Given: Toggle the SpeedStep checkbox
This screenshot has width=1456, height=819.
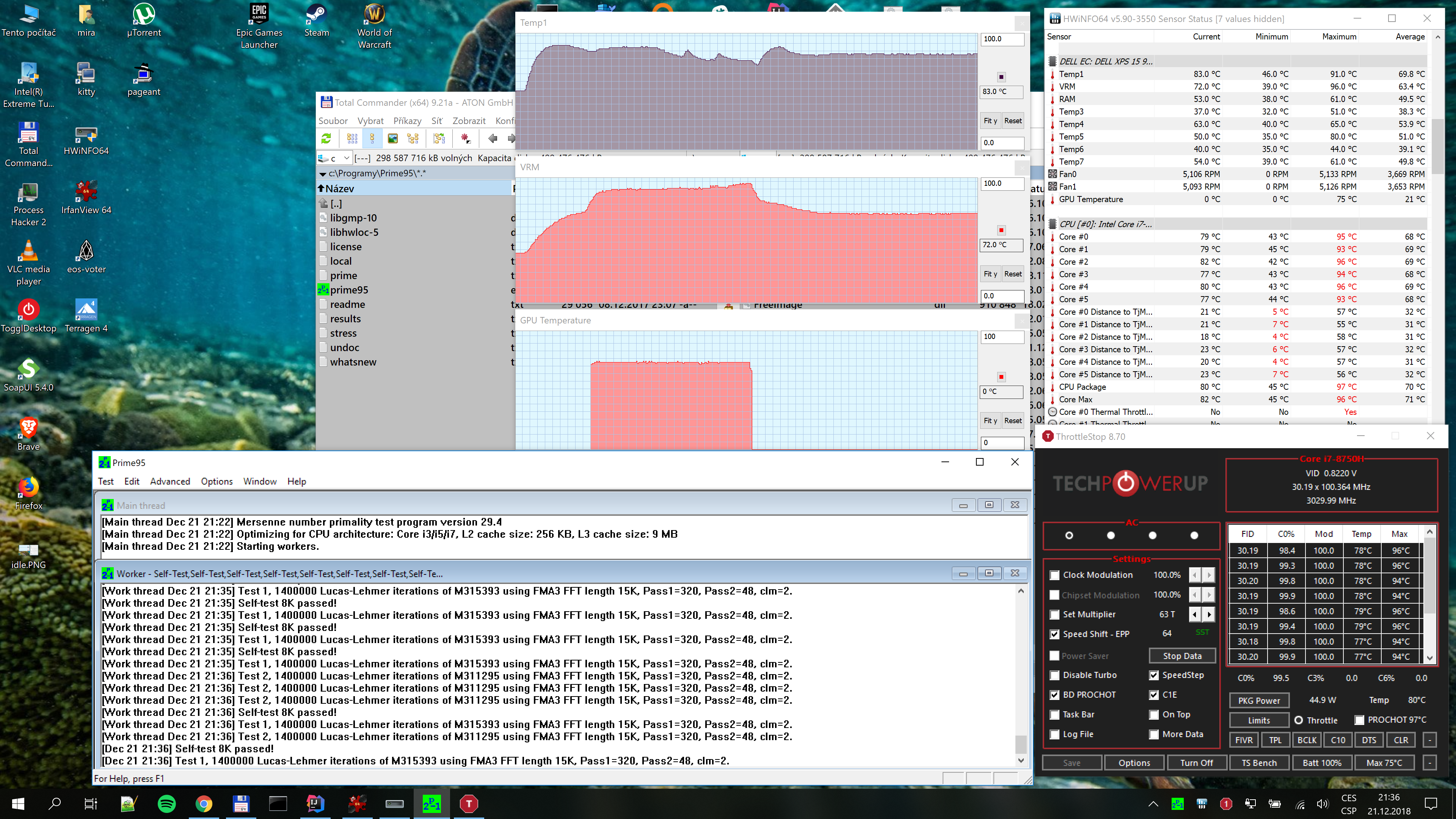Looking at the screenshot, I should tap(1153, 675).
